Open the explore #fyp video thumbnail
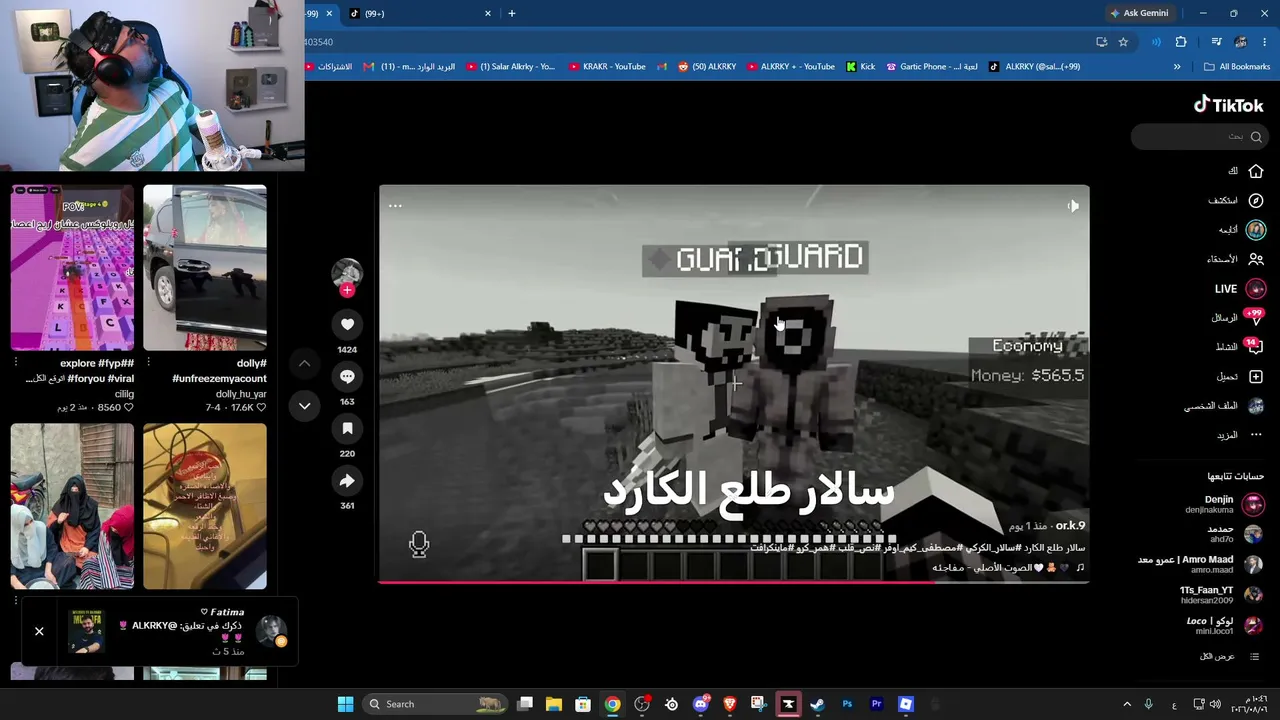The width and height of the screenshot is (1280, 720). pyautogui.click(x=72, y=267)
